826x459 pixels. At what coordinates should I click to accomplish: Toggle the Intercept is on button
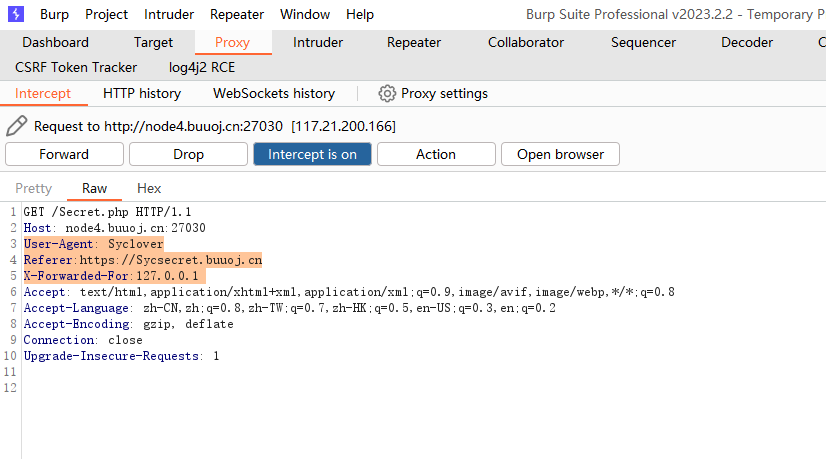[312, 154]
